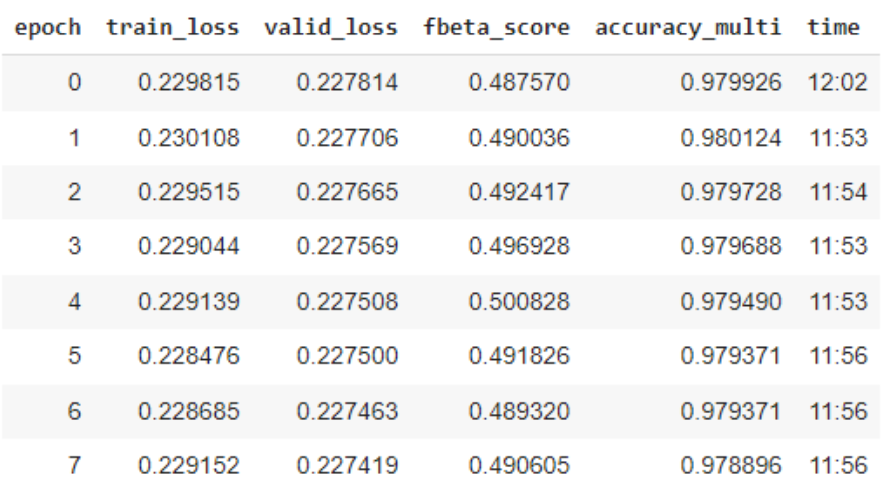The image size is (884, 488).
Task: Select train loss 0.228476 in epoch 5
Action: [189, 356]
